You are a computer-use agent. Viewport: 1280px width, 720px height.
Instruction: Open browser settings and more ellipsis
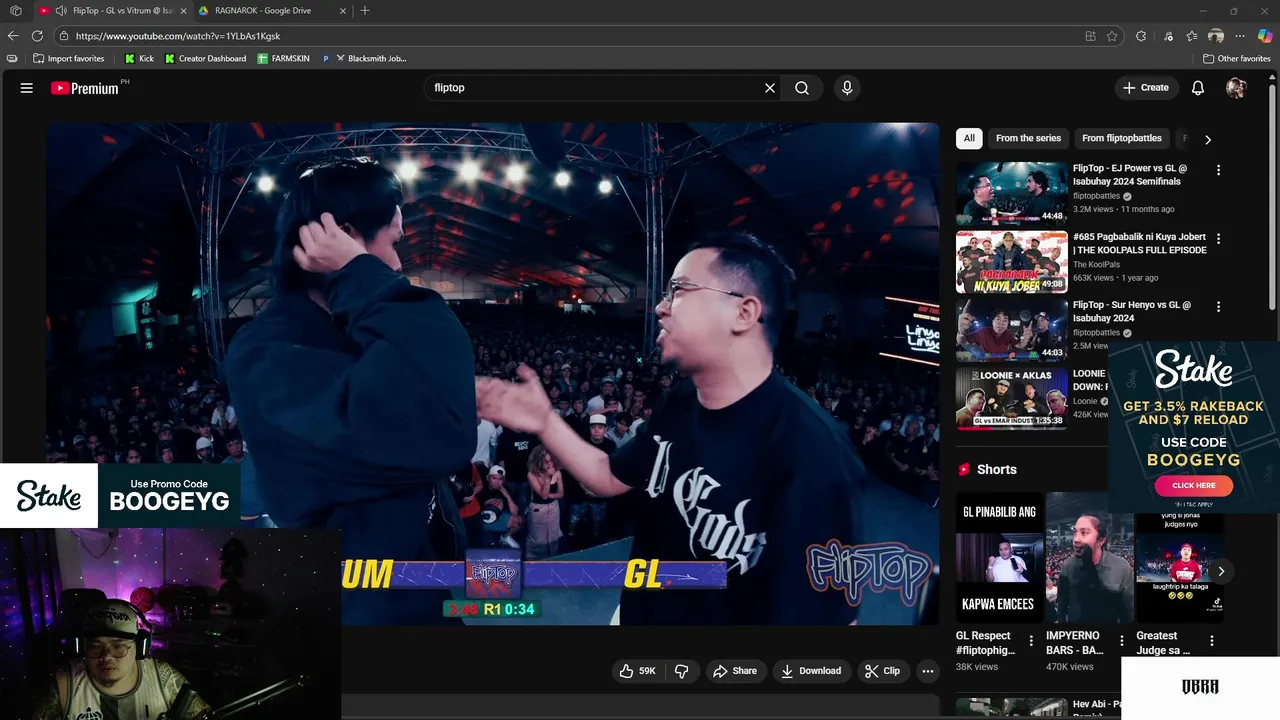[1240, 36]
